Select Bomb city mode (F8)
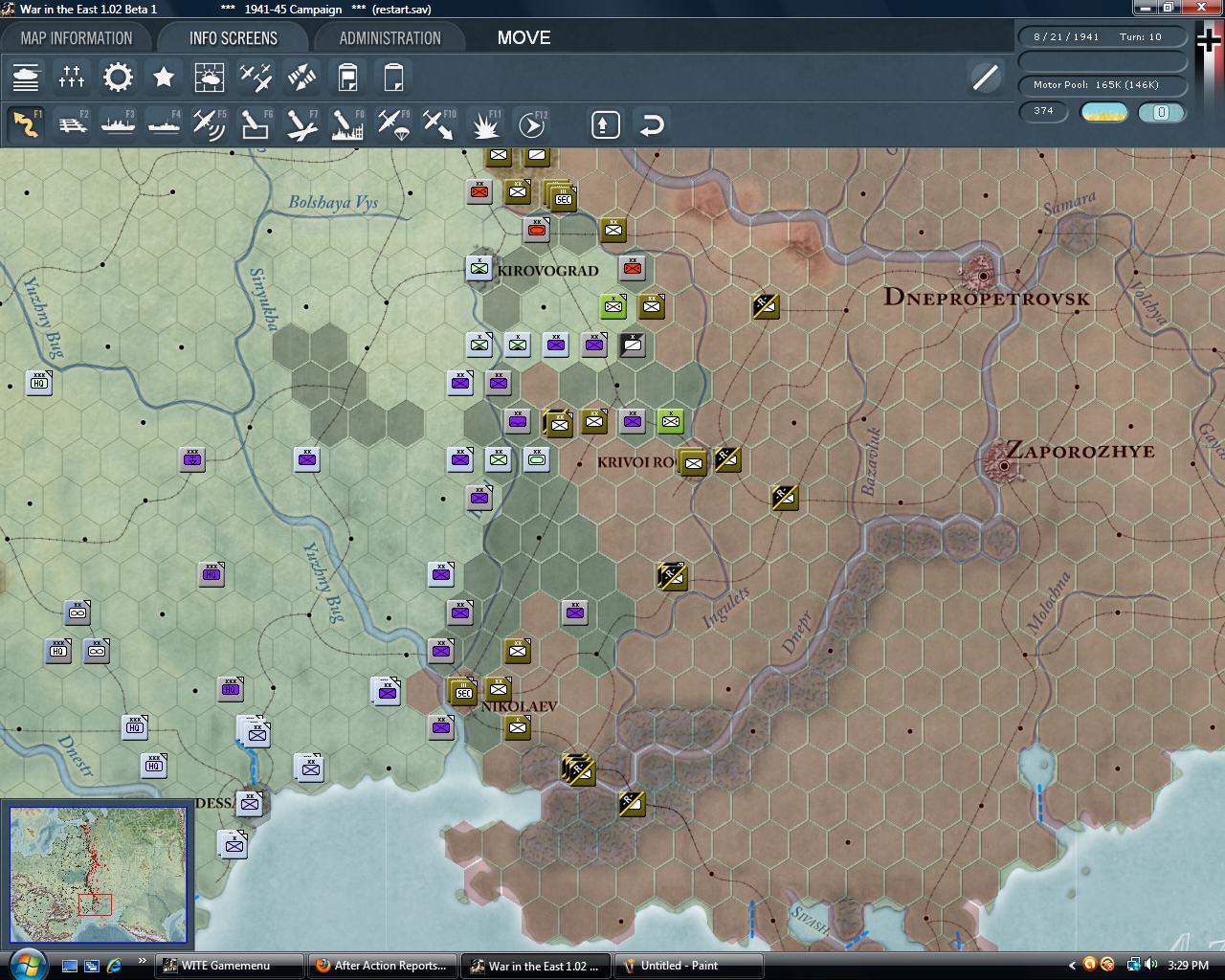Viewport: 1225px width, 980px height. (347, 124)
